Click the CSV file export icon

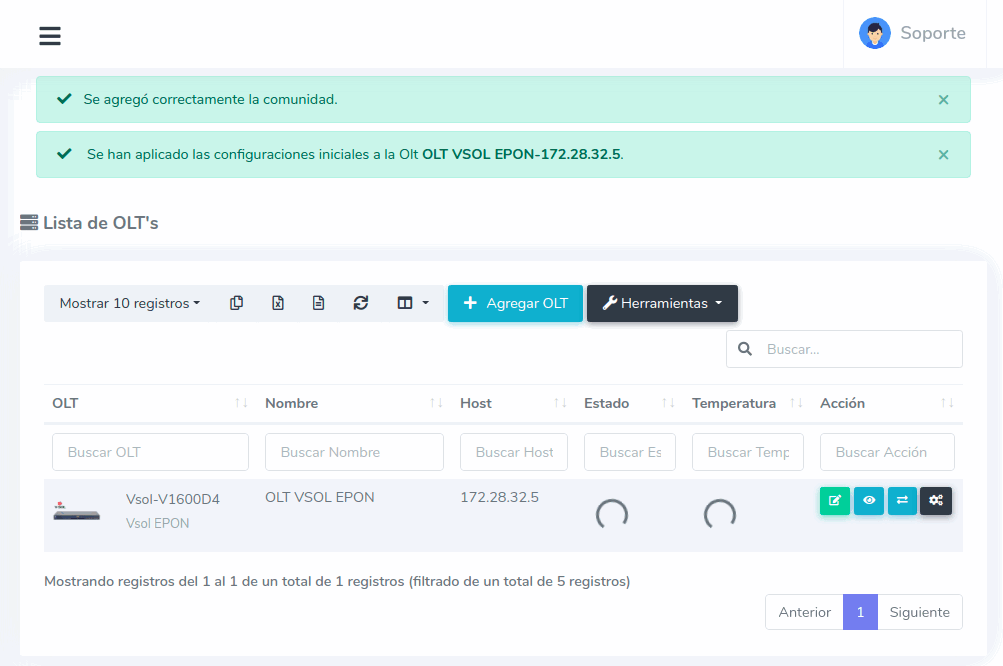click(318, 303)
